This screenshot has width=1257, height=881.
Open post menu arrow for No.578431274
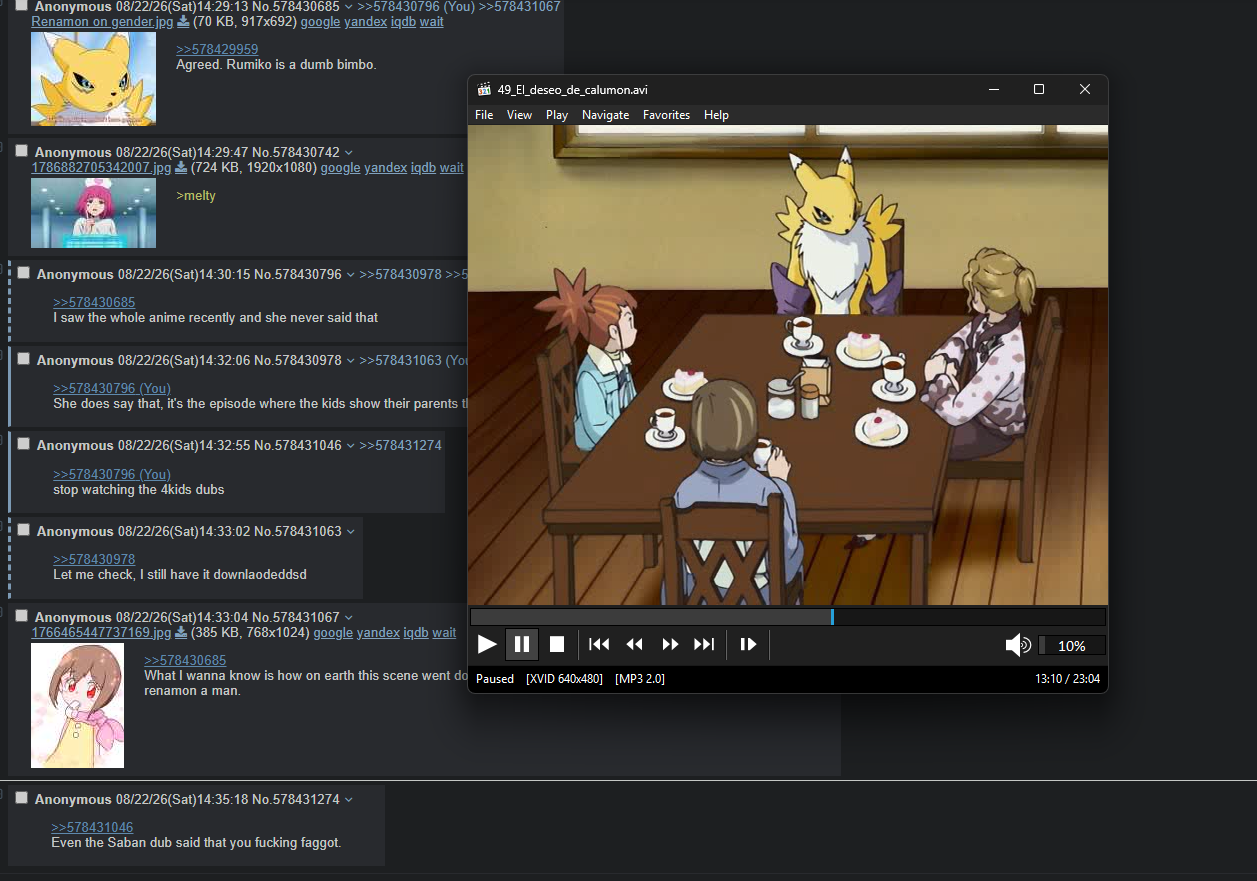pos(348,800)
